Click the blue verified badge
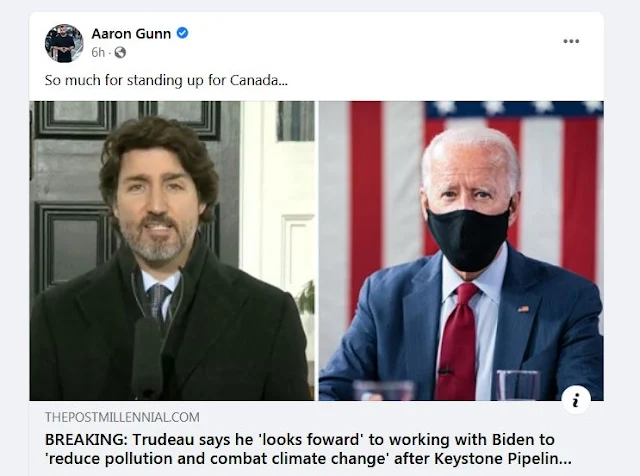Viewport: 640px width, 476px height. [182, 33]
